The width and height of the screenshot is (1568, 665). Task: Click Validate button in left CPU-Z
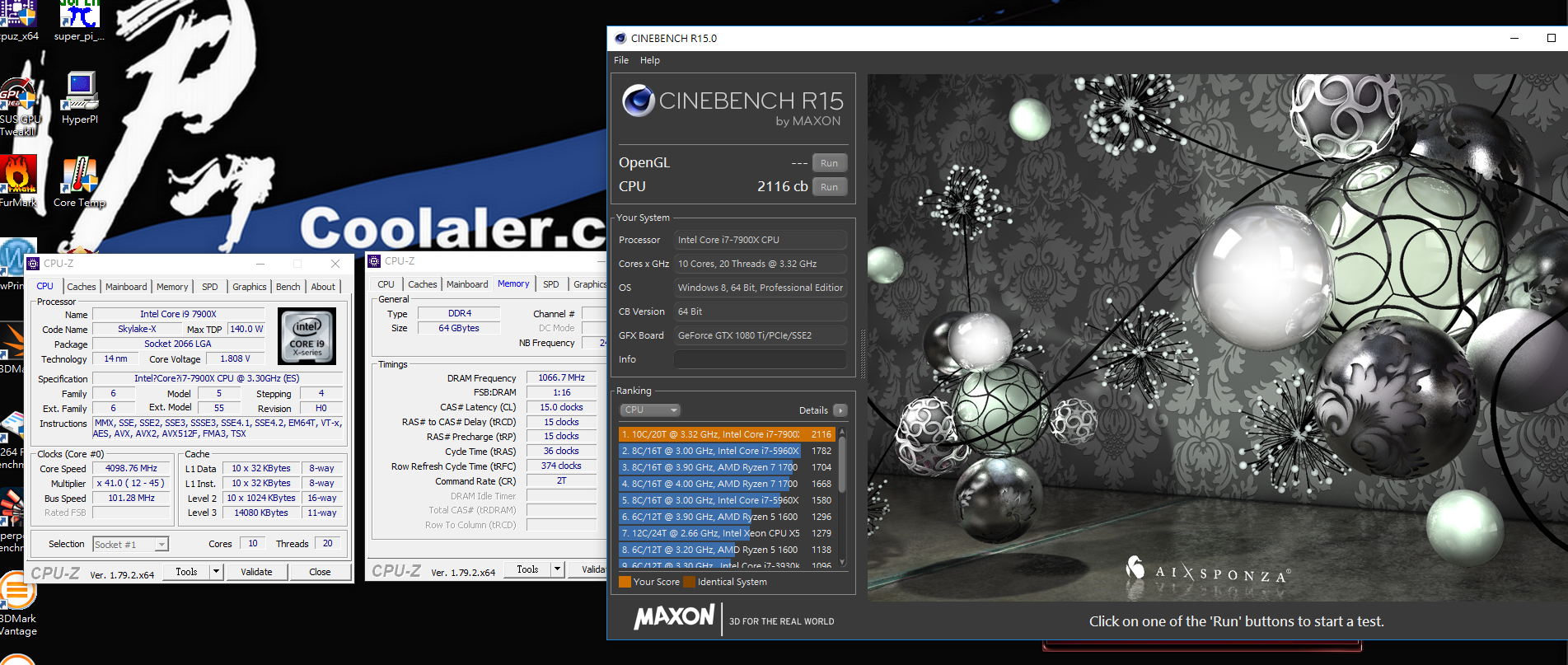(256, 572)
